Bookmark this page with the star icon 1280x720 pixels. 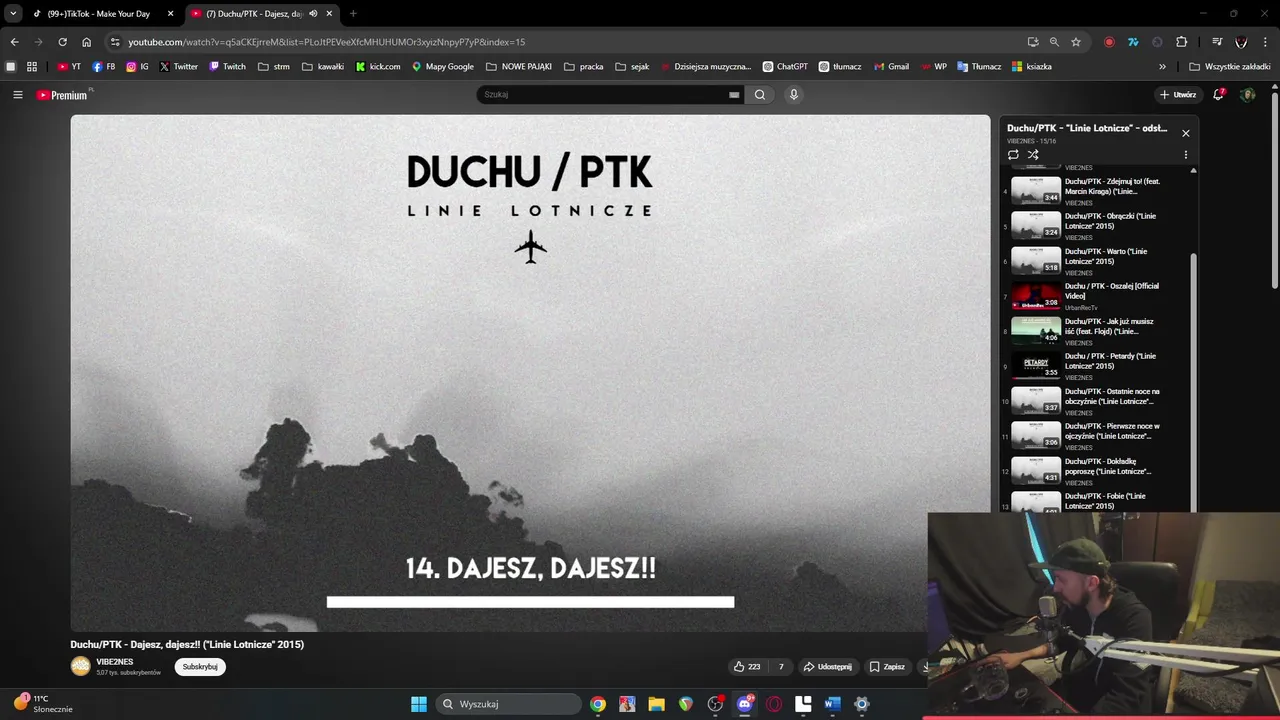(x=1076, y=42)
